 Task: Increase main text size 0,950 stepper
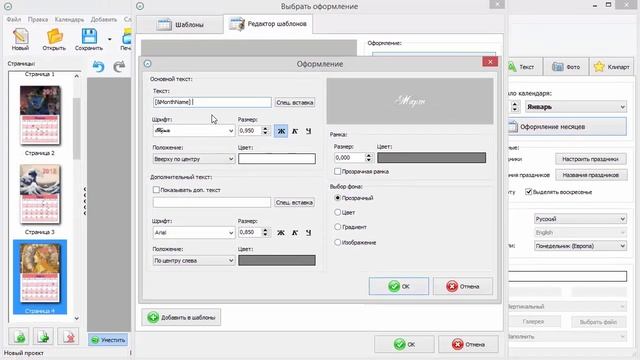(x=266, y=129)
